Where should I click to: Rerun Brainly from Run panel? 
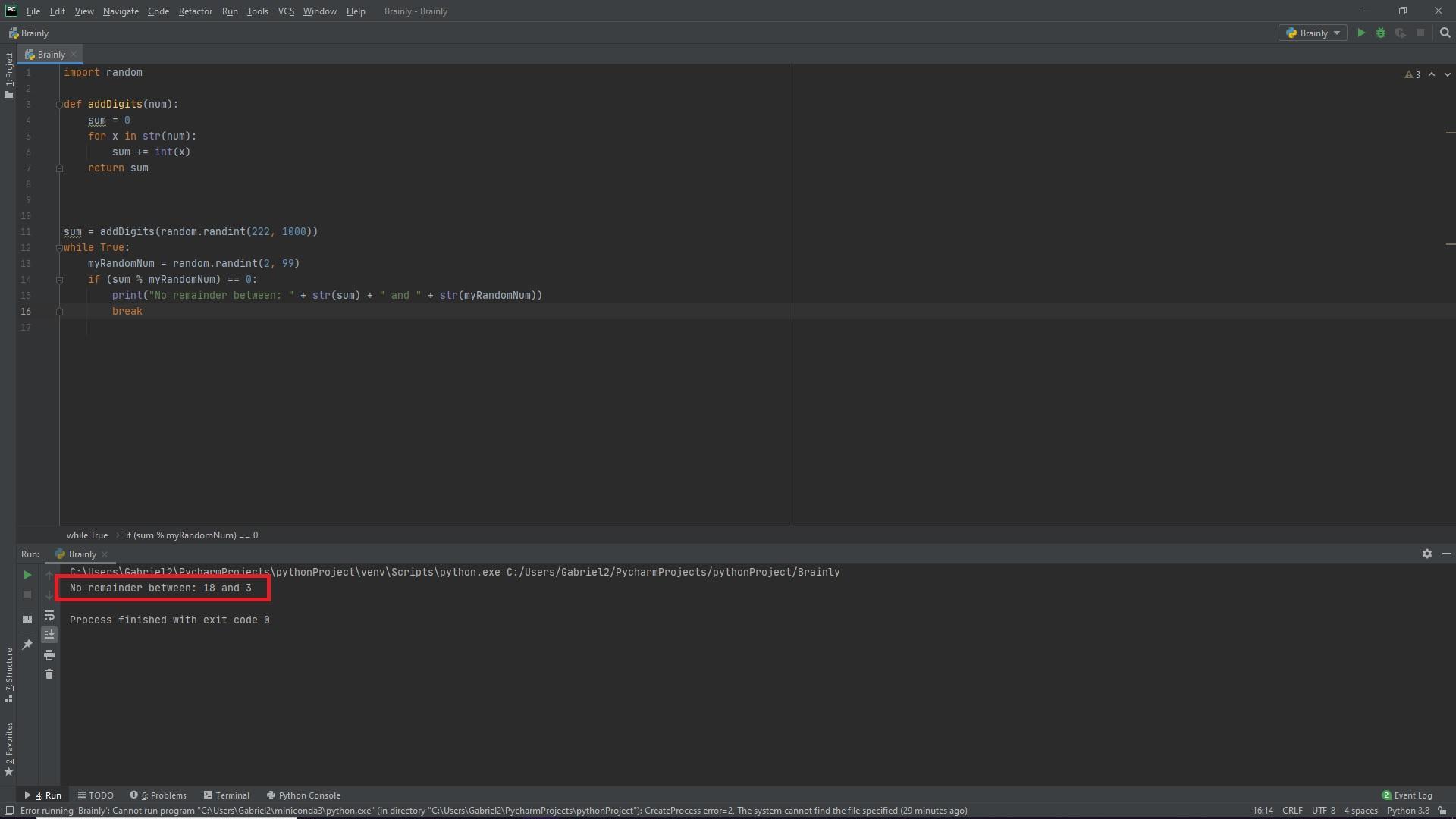pos(27,575)
